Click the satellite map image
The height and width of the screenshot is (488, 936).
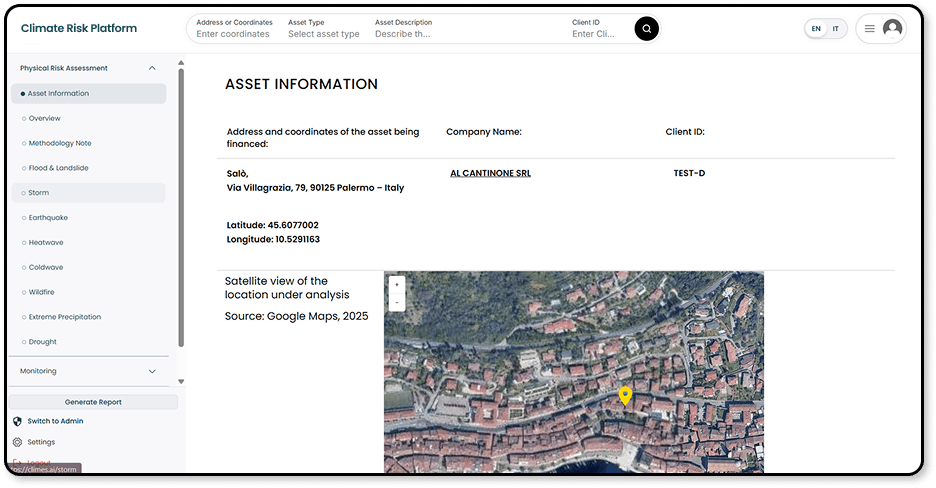point(574,372)
